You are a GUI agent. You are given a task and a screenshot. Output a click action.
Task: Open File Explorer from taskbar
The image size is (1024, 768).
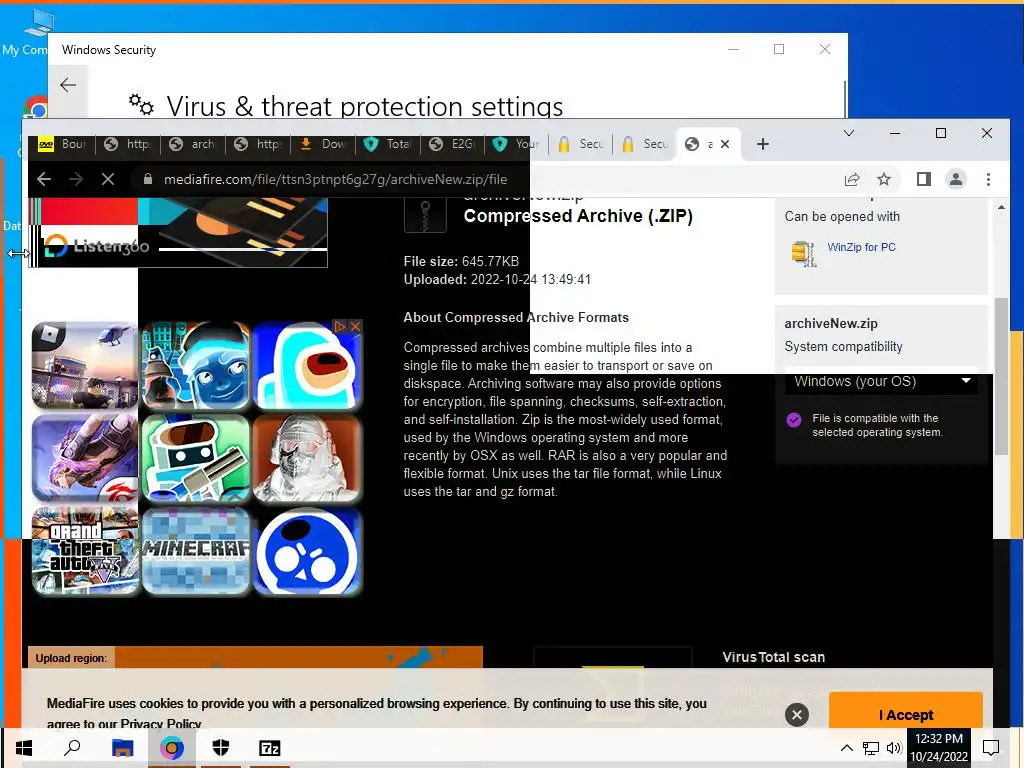(122, 748)
